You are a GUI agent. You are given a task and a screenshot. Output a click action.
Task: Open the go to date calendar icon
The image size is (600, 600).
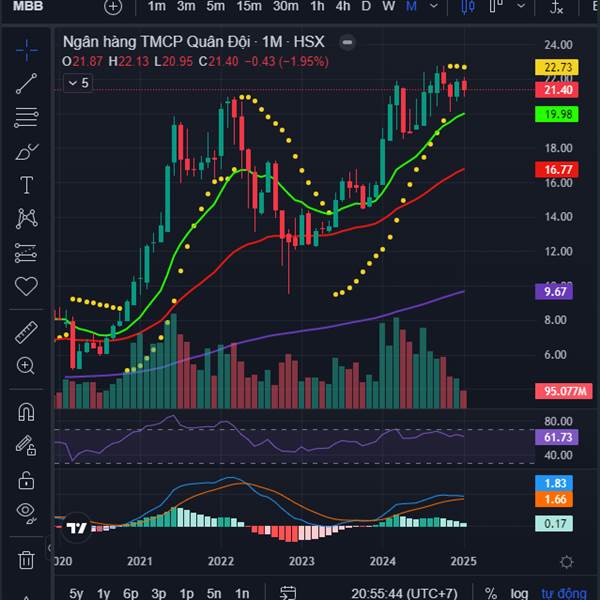(x=288, y=593)
